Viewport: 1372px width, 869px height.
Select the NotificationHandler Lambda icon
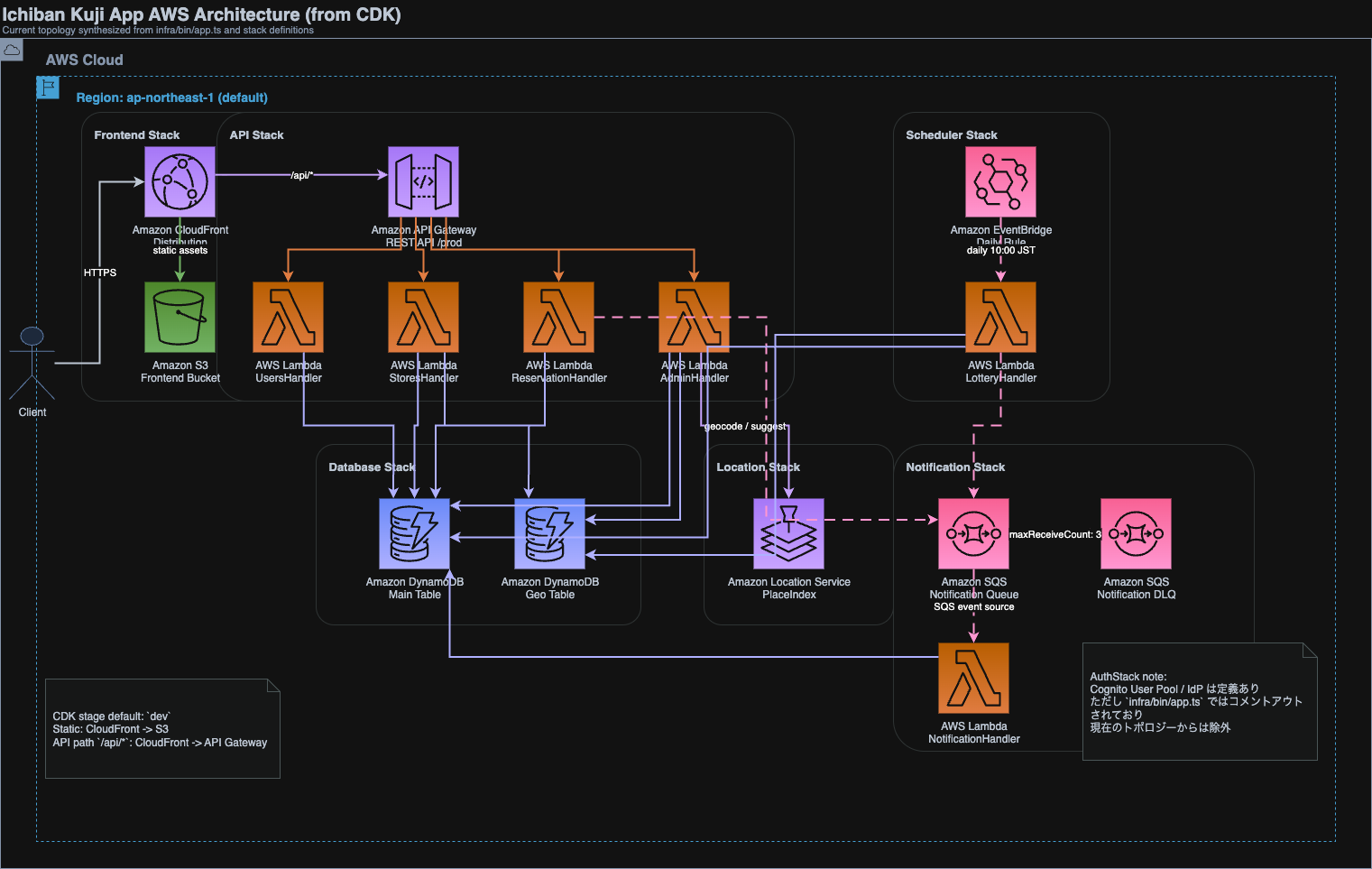[973, 678]
